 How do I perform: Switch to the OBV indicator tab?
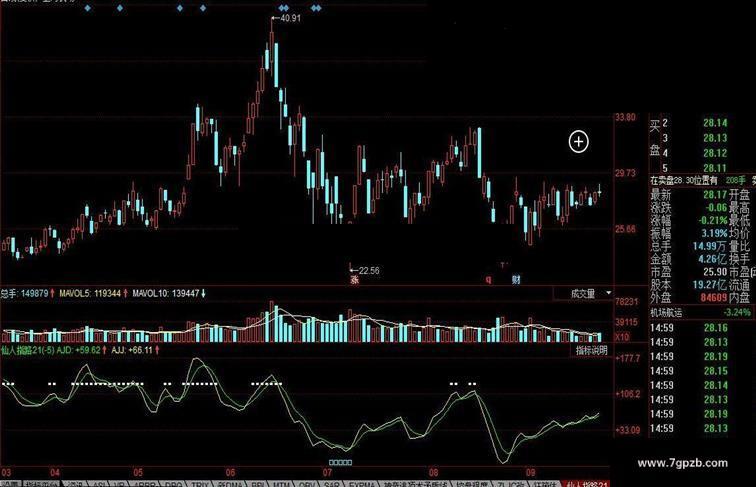(307, 484)
